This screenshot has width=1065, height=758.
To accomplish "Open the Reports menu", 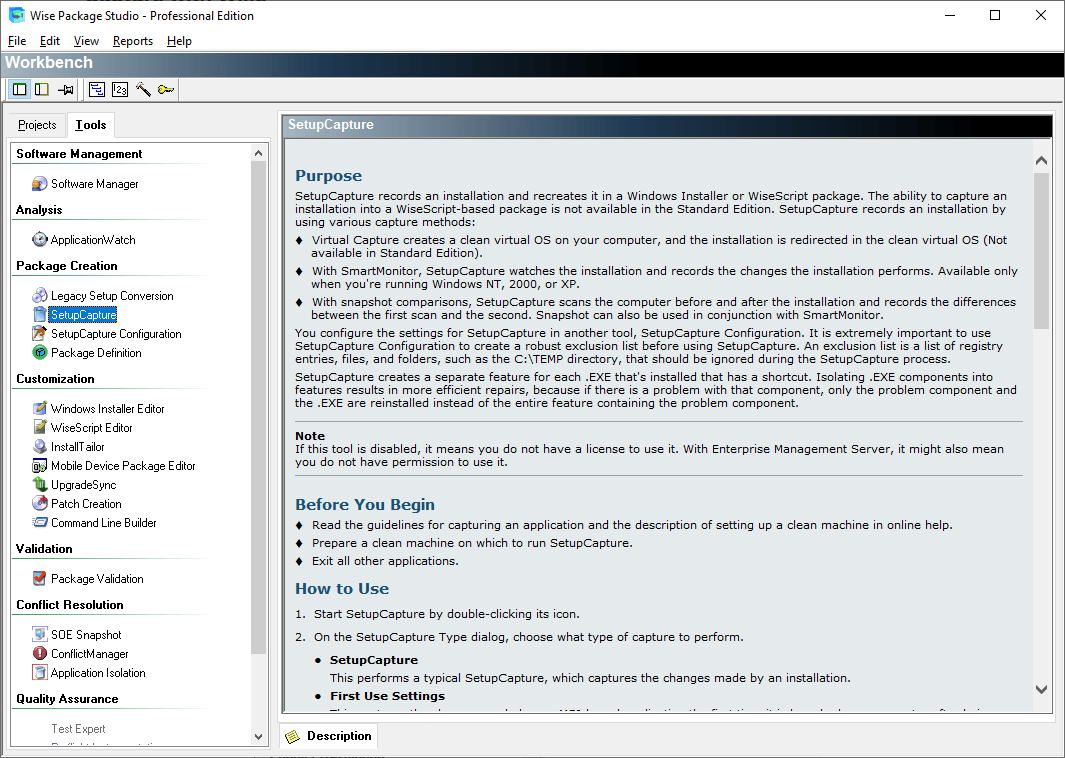I will 132,41.
